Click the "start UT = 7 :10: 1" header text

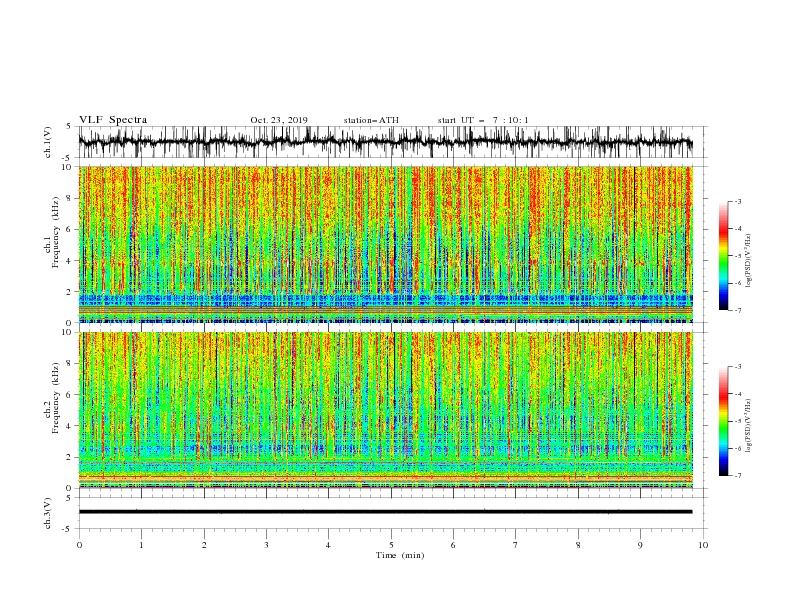(x=483, y=120)
